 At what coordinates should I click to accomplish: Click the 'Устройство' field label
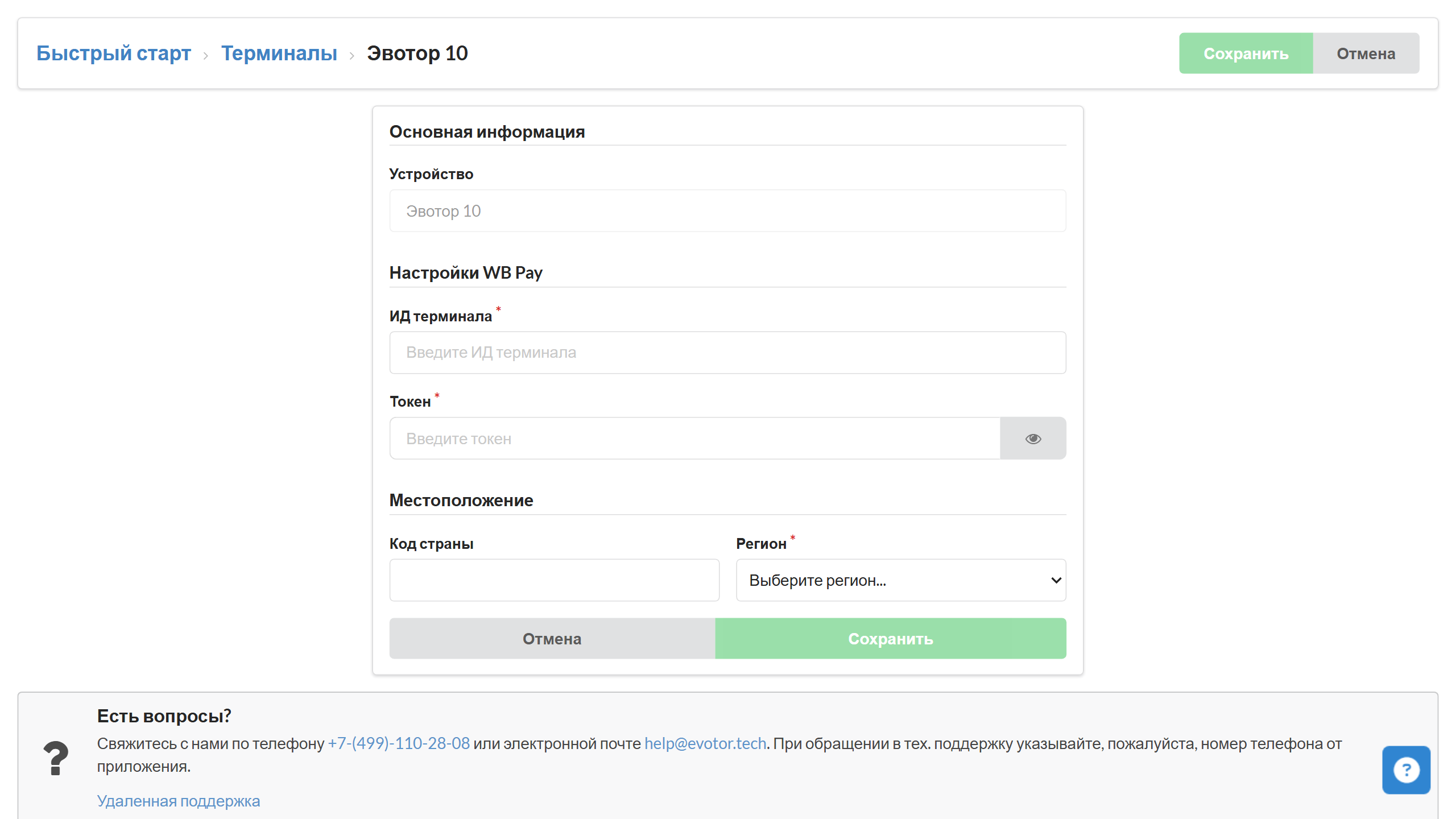tap(431, 174)
